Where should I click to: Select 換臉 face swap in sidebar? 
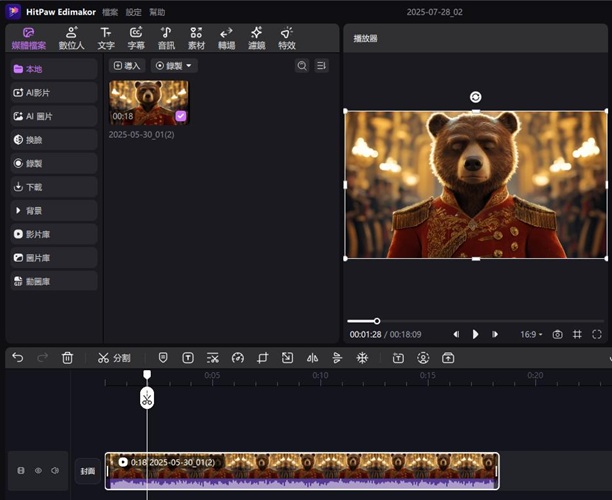(54, 140)
